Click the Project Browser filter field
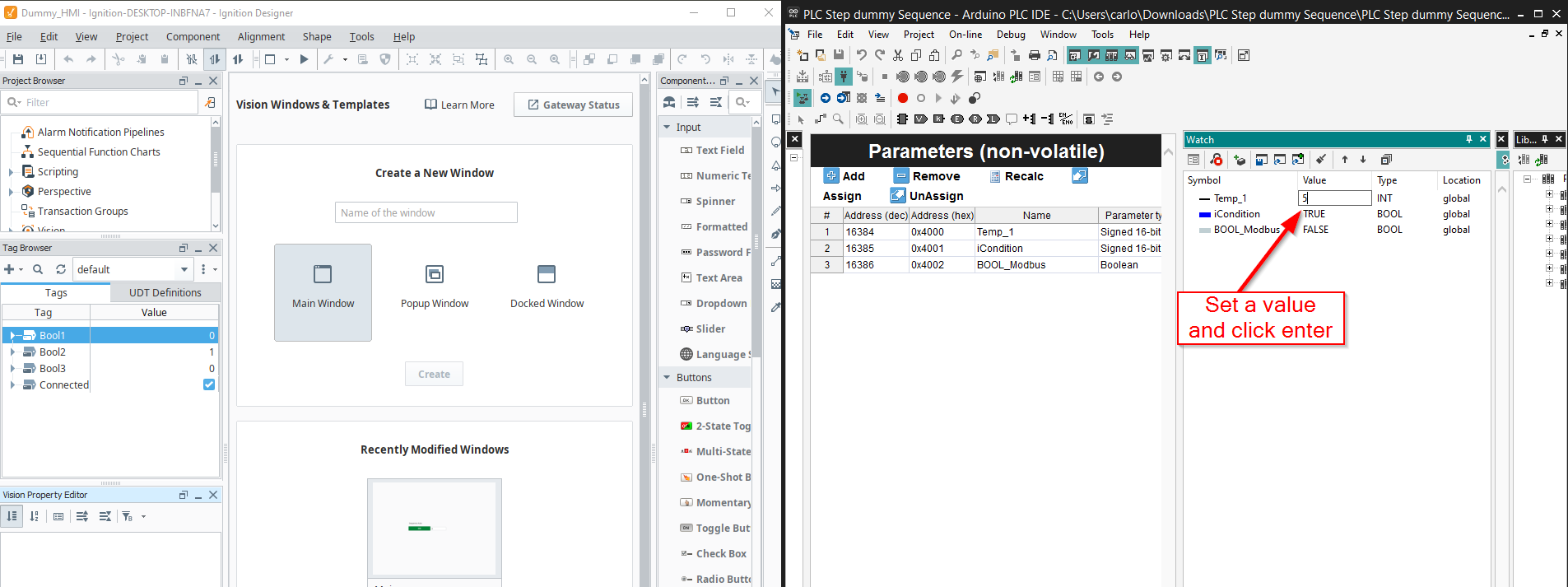This screenshot has width=1568, height=587. 100,102
